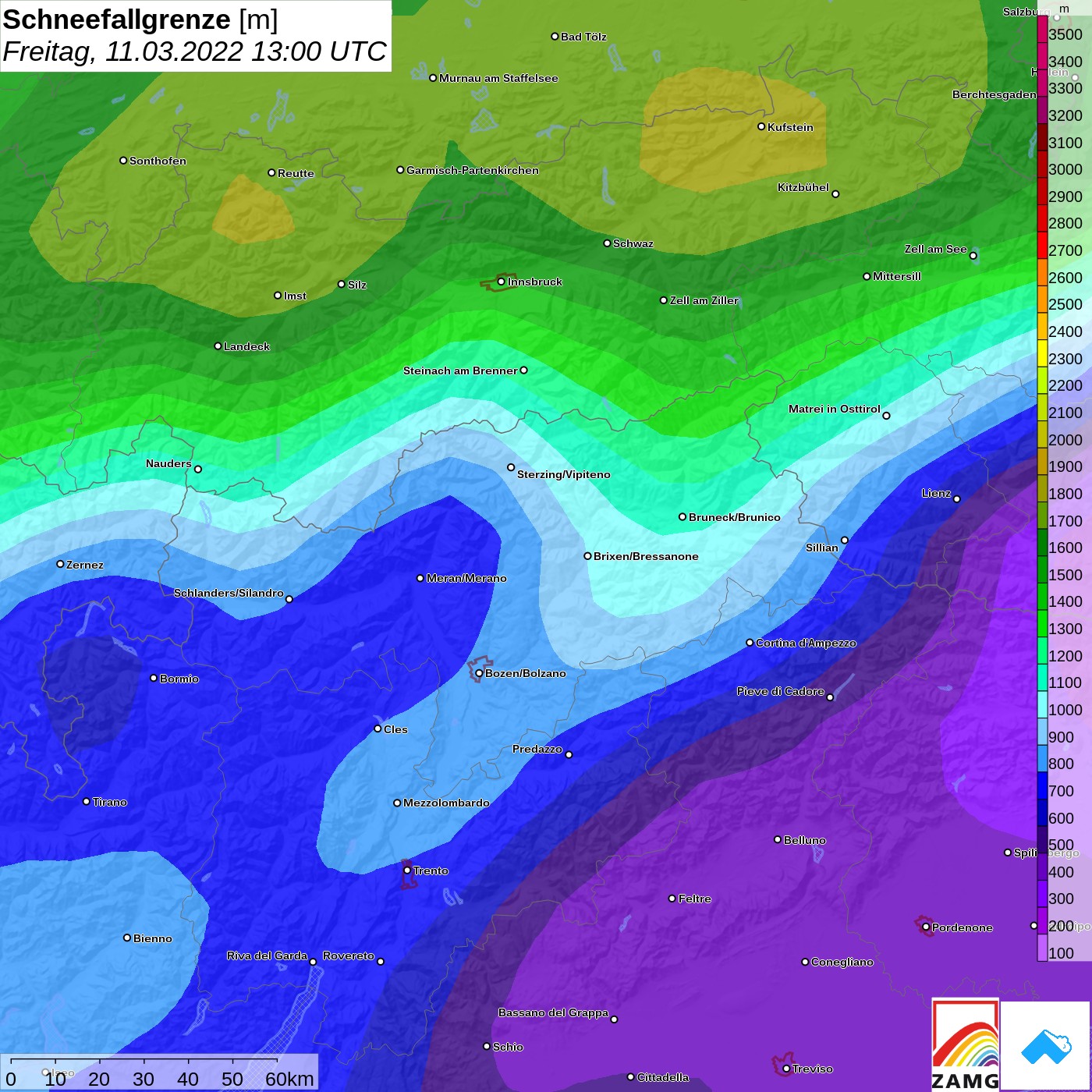1092x1092 pixels.
Task: Click the 1400 m green legend swatch
Action: [x=1042, y=596]
